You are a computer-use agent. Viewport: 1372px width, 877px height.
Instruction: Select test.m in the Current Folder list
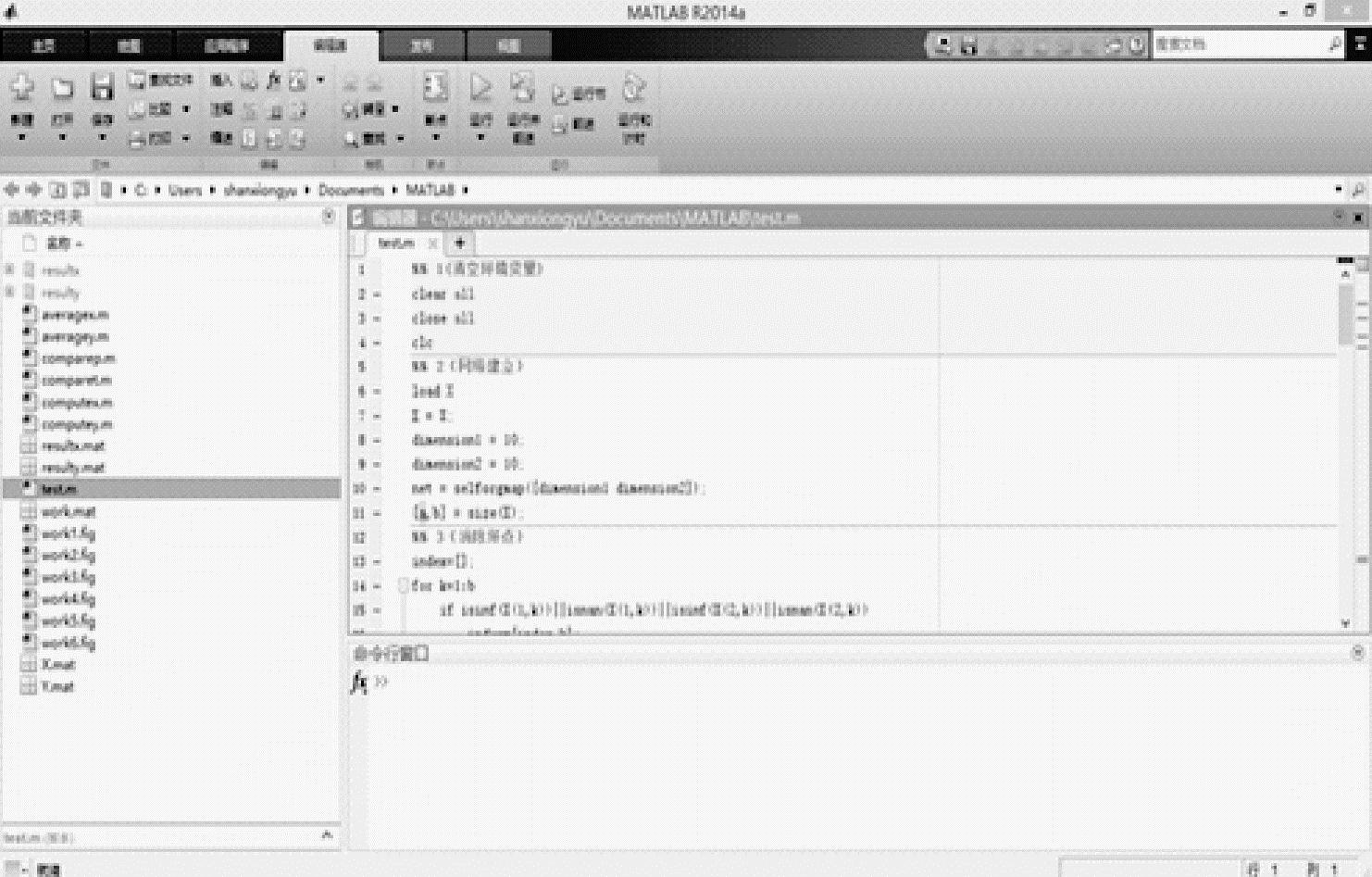172,489
